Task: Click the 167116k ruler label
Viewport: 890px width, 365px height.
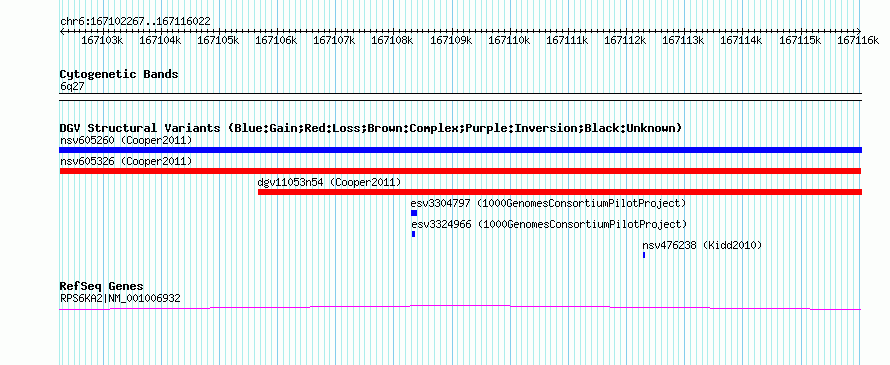Action: point(858,40)
